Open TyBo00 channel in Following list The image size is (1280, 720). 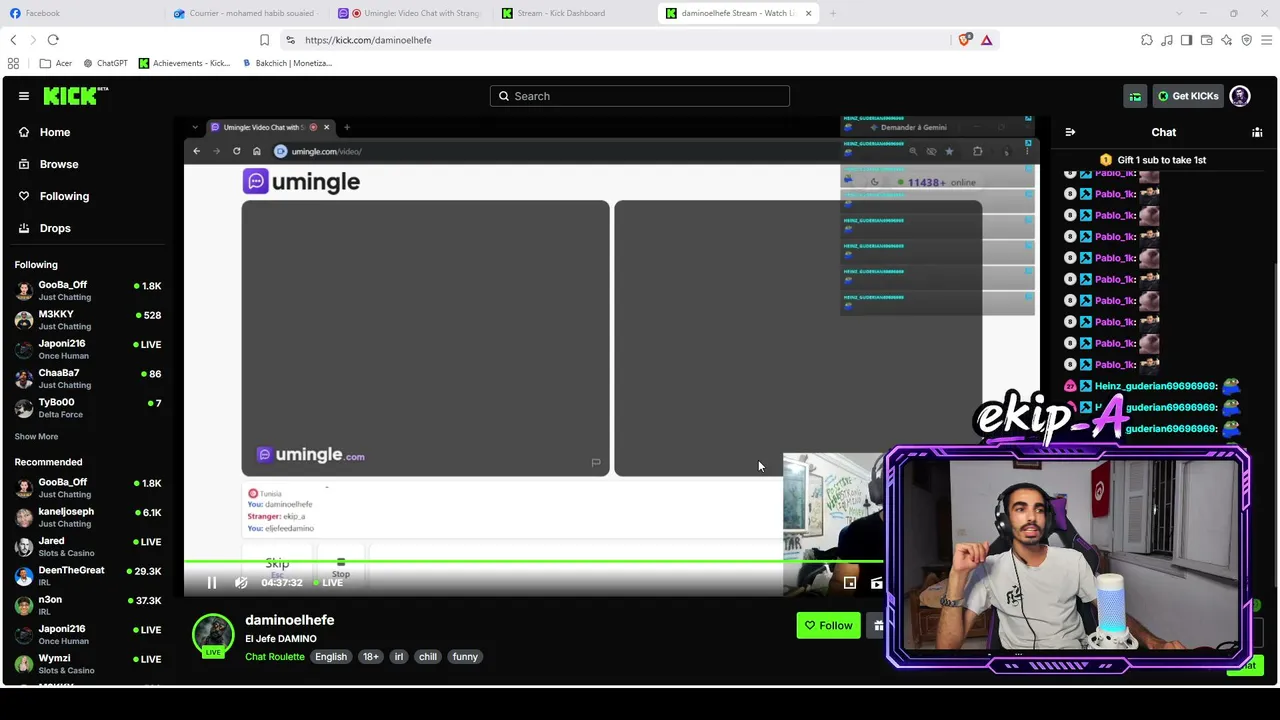point(88,408)
